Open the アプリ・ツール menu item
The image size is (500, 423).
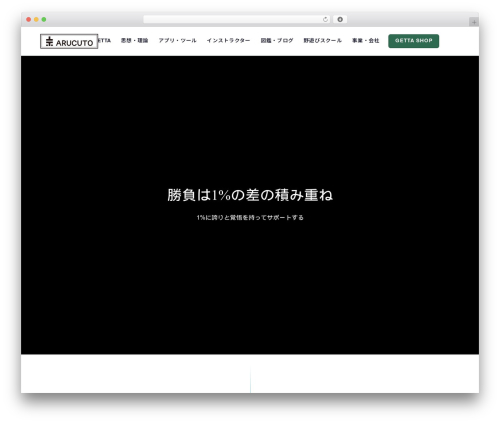pos(177,41)
